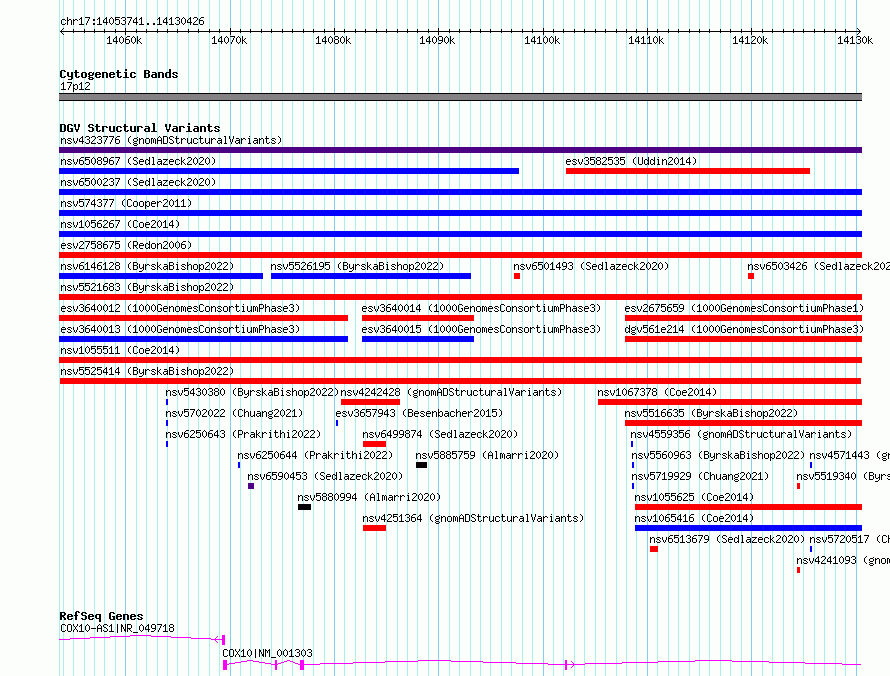890x676 pixels.
Task: Open the esv2758675 Redon2006 variant label
Action: coord(126,245)
